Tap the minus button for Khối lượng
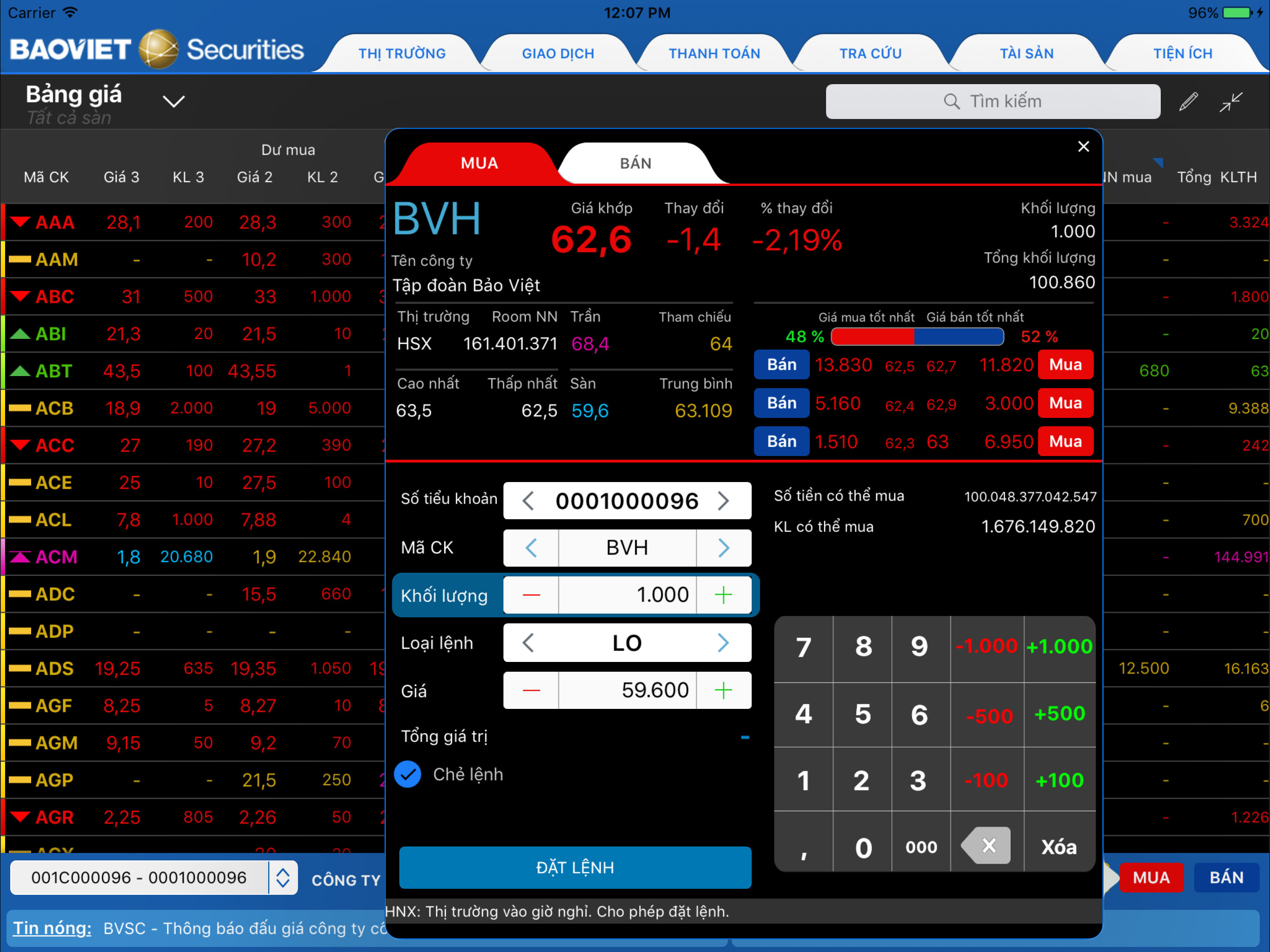 point(531,595)
